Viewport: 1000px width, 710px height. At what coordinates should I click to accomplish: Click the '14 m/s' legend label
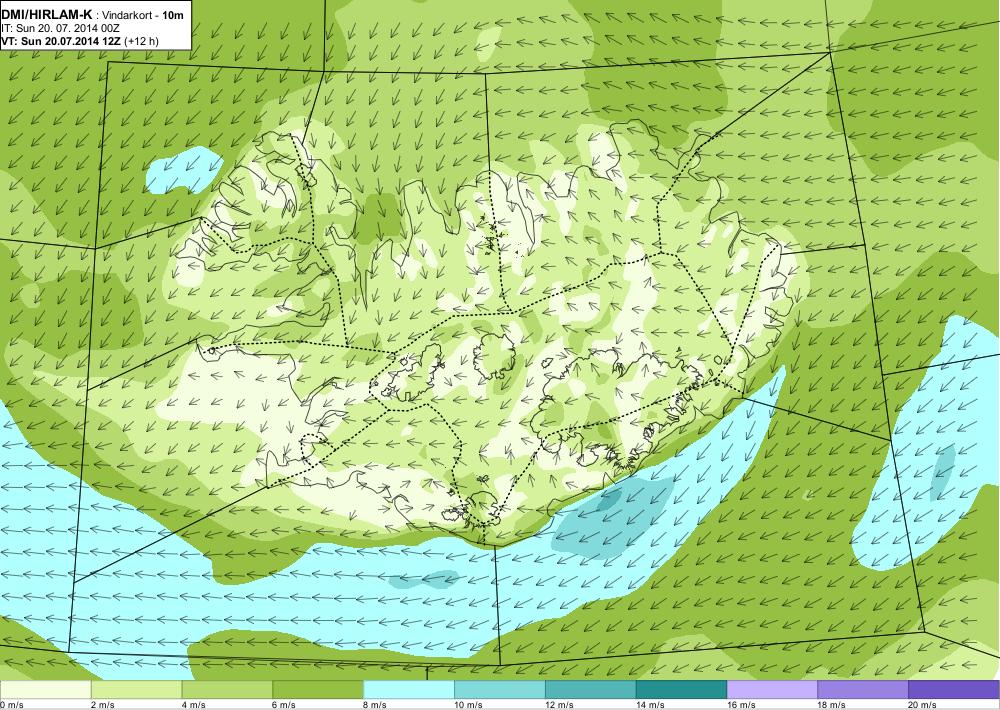(x=651, y=705)
